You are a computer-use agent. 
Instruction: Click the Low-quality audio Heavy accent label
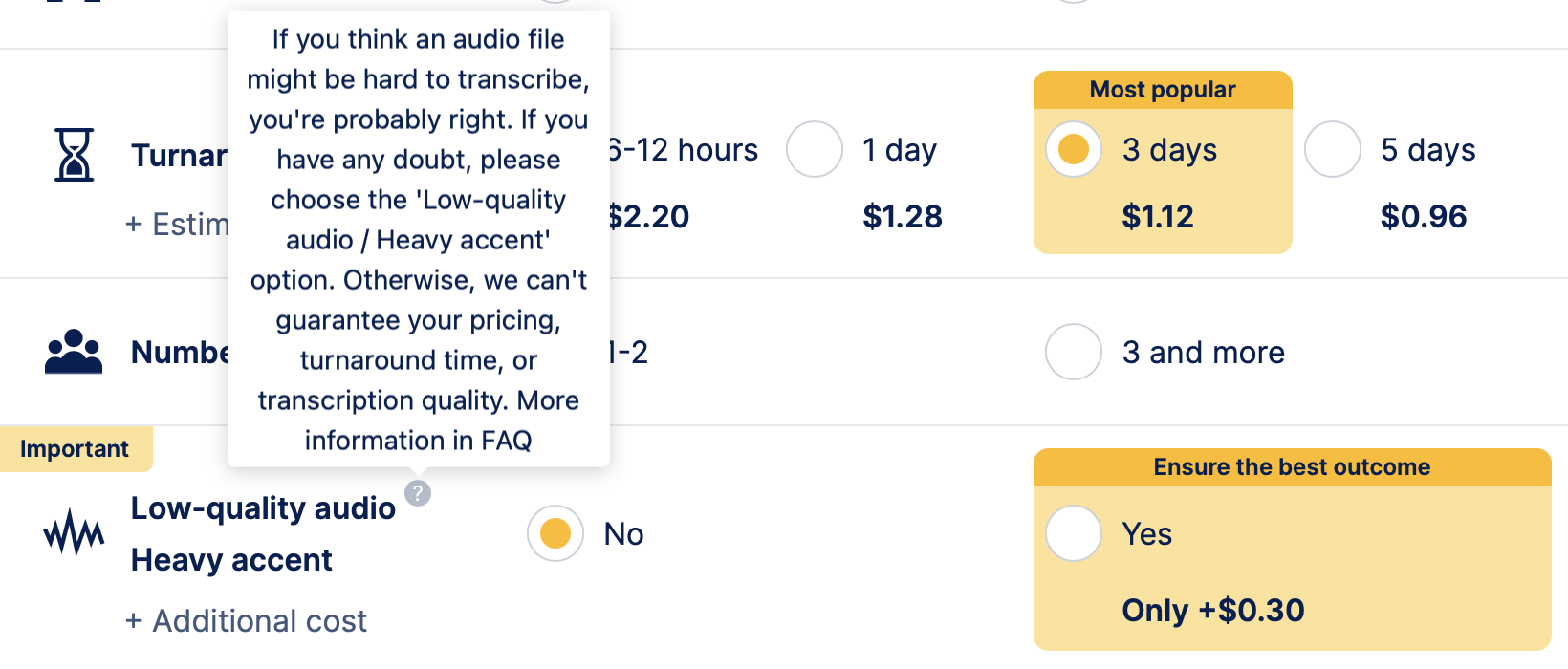(x=263, y=533)
